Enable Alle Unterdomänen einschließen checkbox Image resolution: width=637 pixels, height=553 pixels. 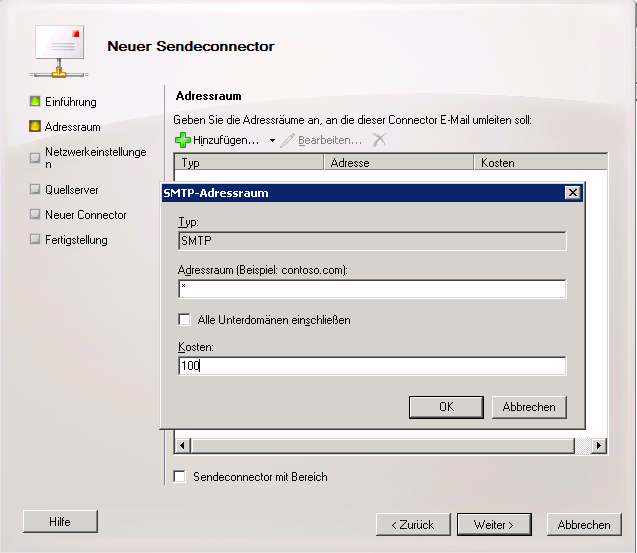(184, 320)
